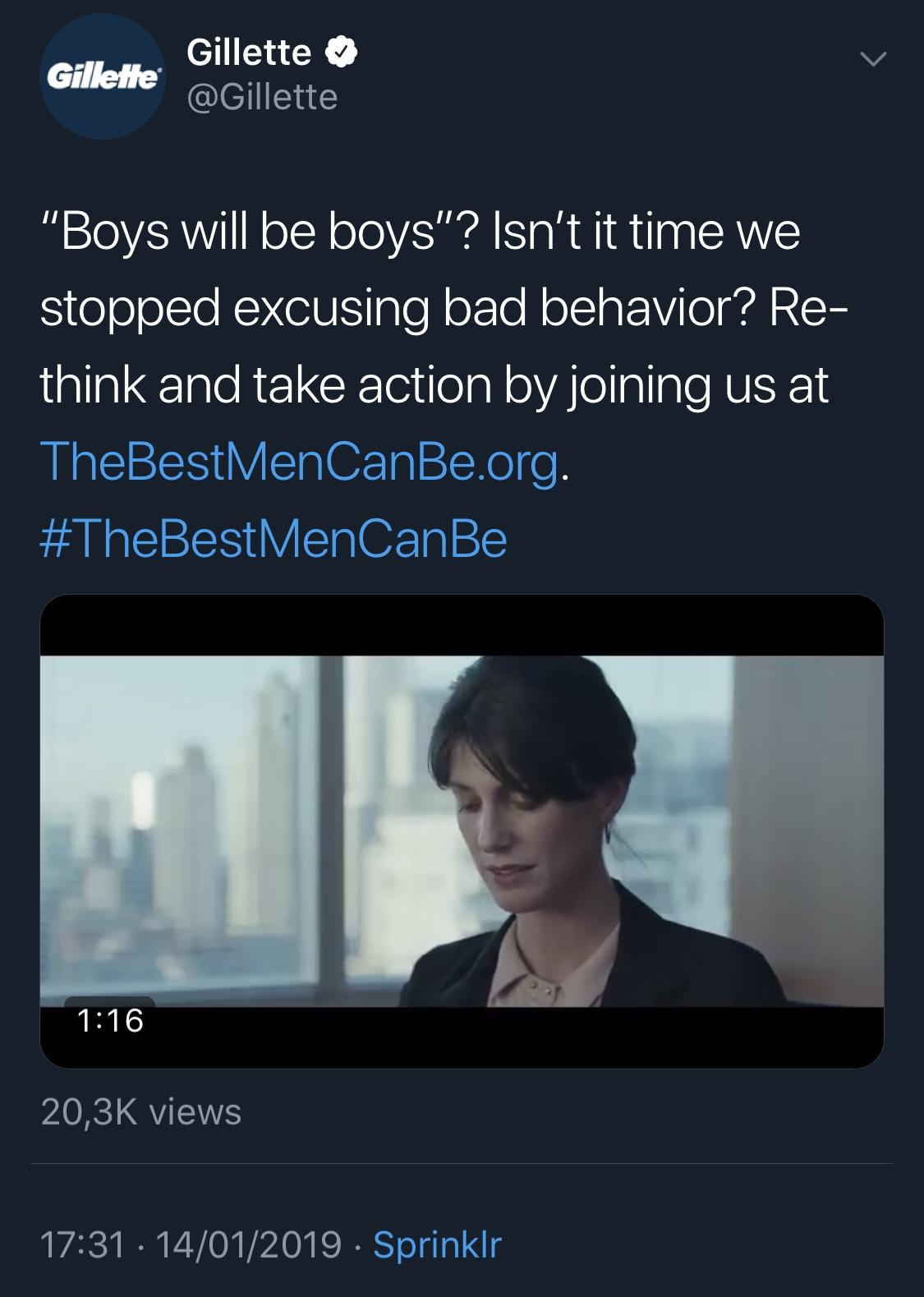Click the black letterbox bar atop the video
The width and height of the screenshot is (924, 1297).
[462, 625]
